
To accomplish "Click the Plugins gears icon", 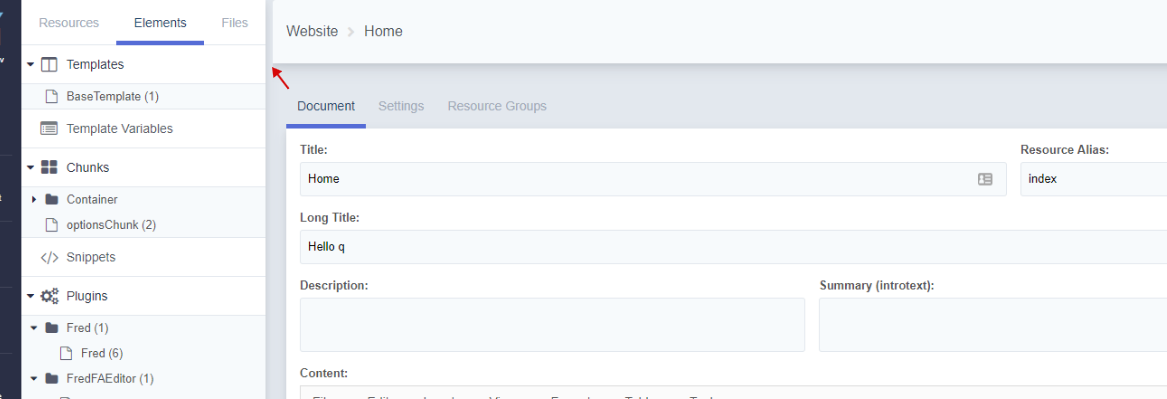I will 49,296.
